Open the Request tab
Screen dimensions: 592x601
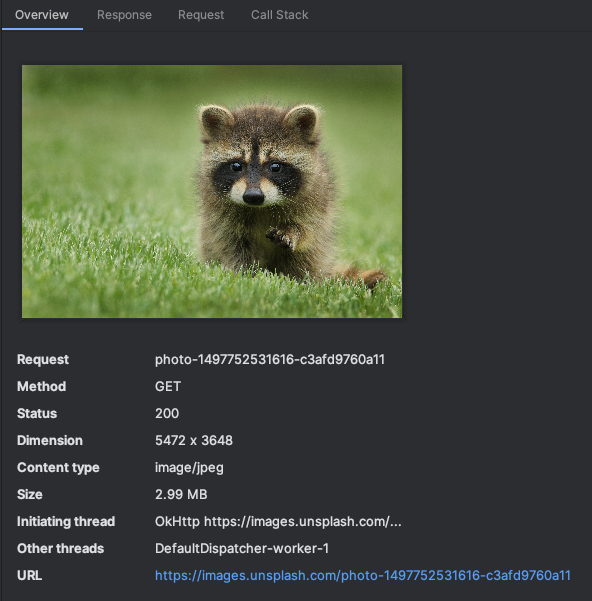coord(201,15)
